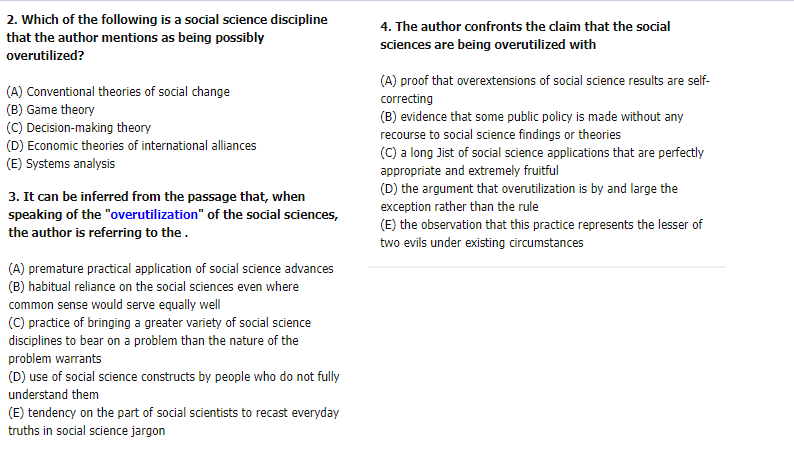Pick answer (C) Decision-making theory
This screenshot has height=458, width=794.
tap(78, 128)
